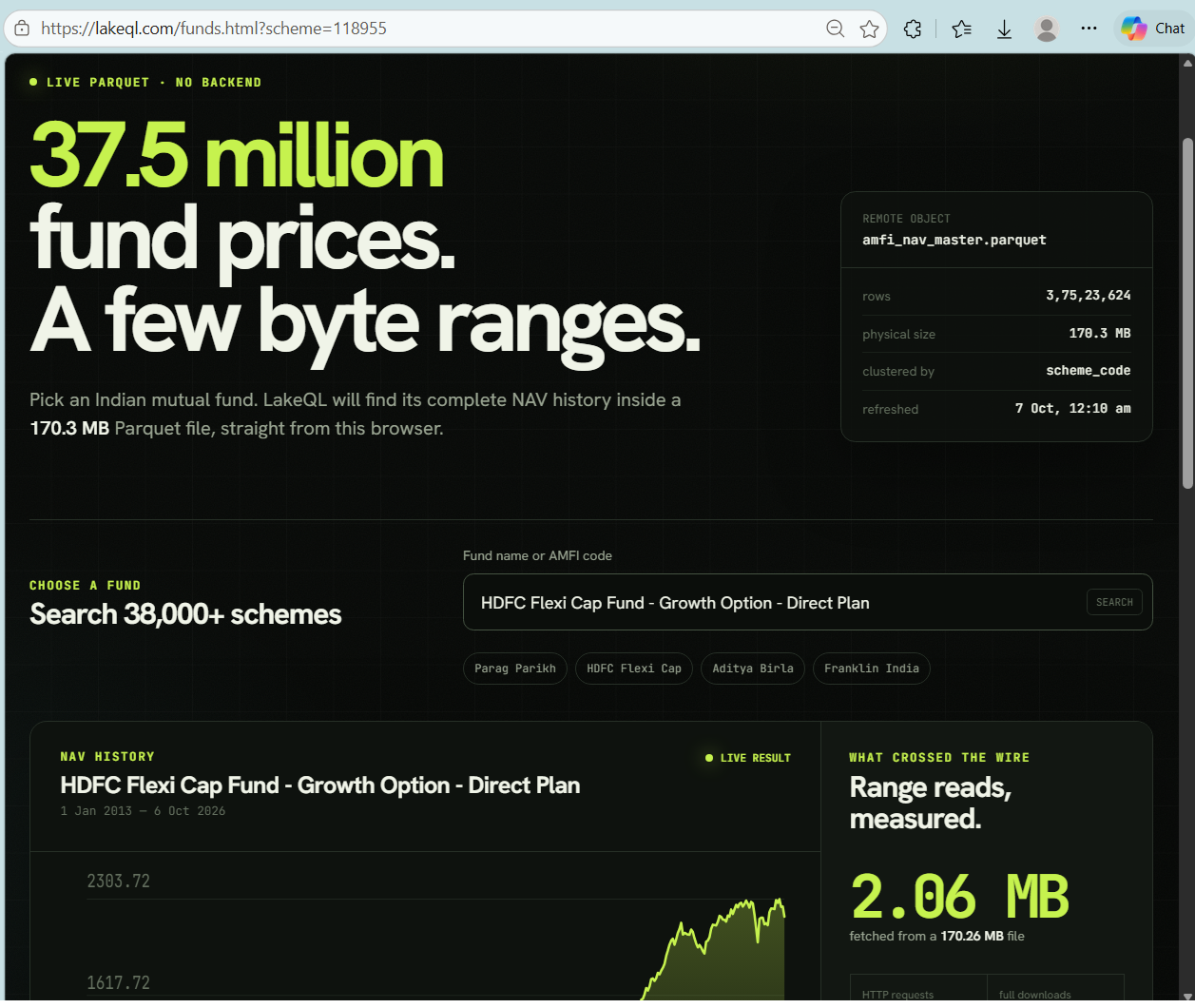The width and height of the screenshot is (1195, 1008).
Task: Click the WHAT CROSSED THE WIRE label
Action: (939, 758)
